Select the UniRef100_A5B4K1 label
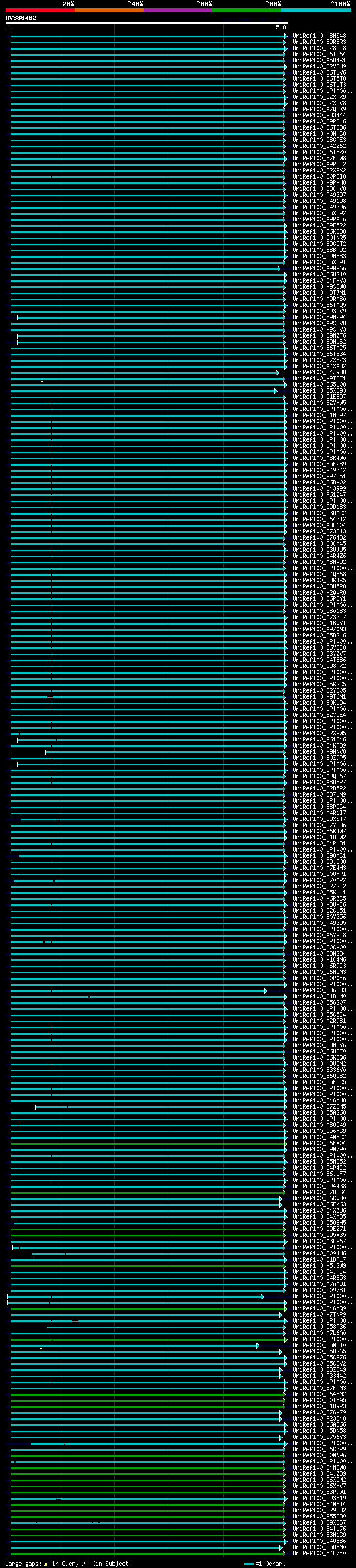 [319, 60]
